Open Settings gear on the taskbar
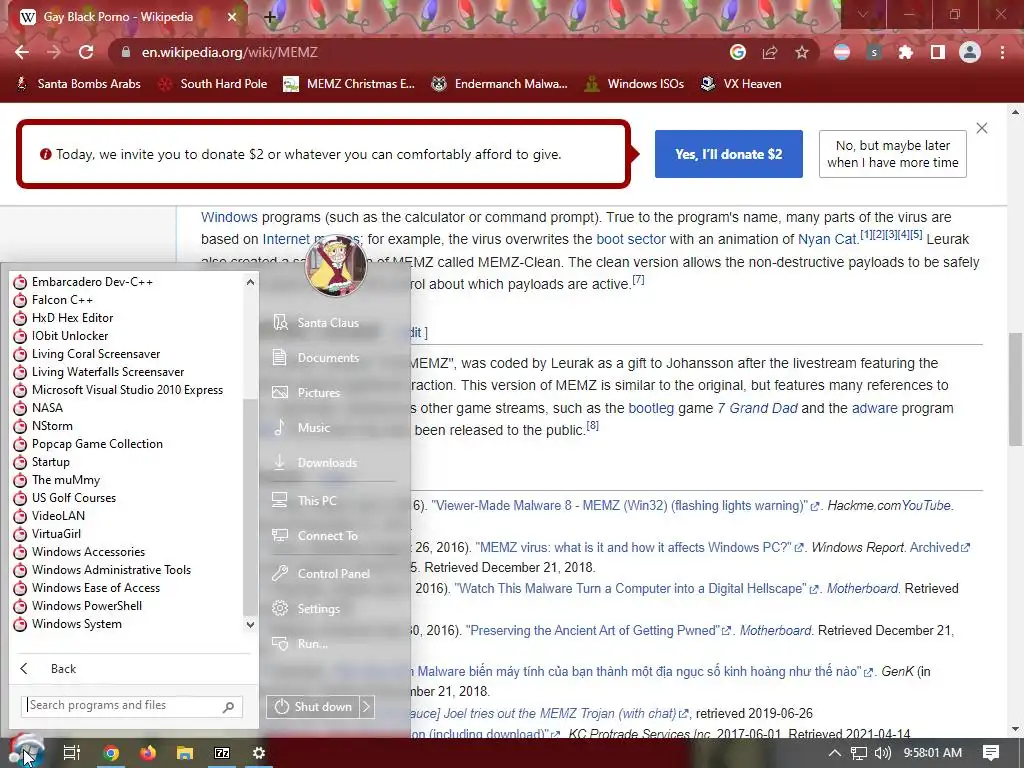 259,753
